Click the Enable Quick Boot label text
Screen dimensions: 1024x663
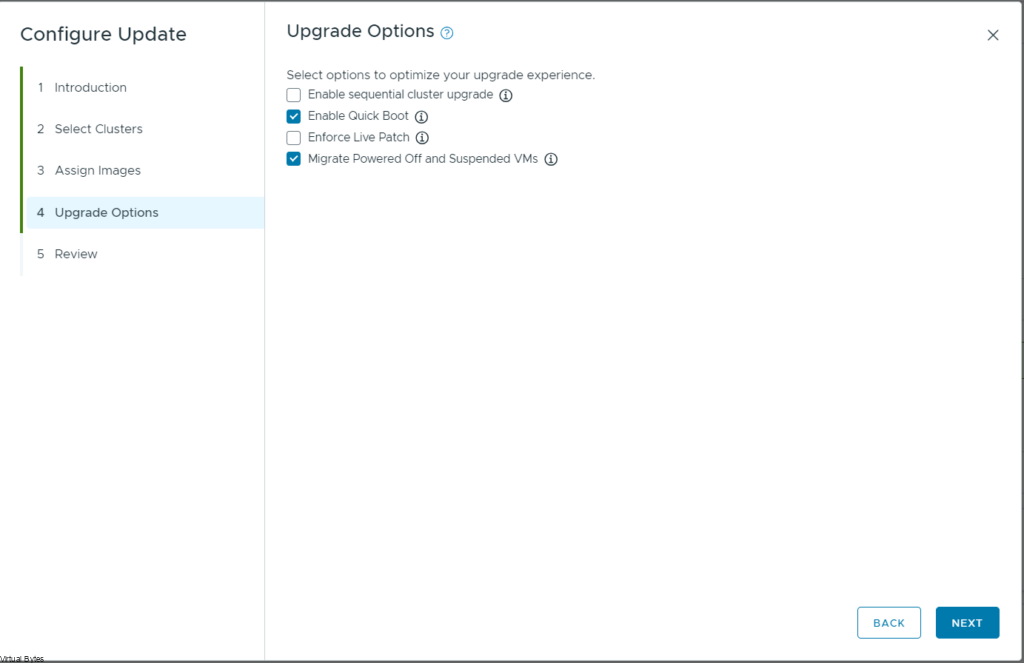tap(358, 116)
